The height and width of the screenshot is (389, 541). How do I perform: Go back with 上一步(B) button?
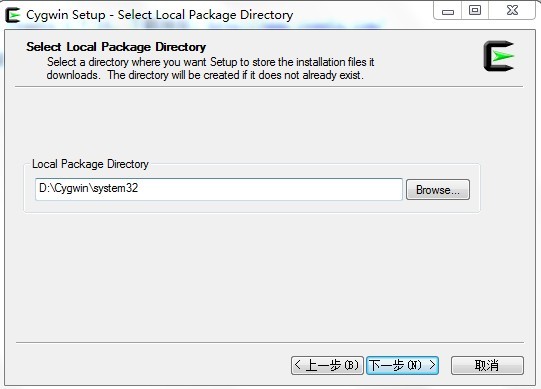[x=327, y=365]
